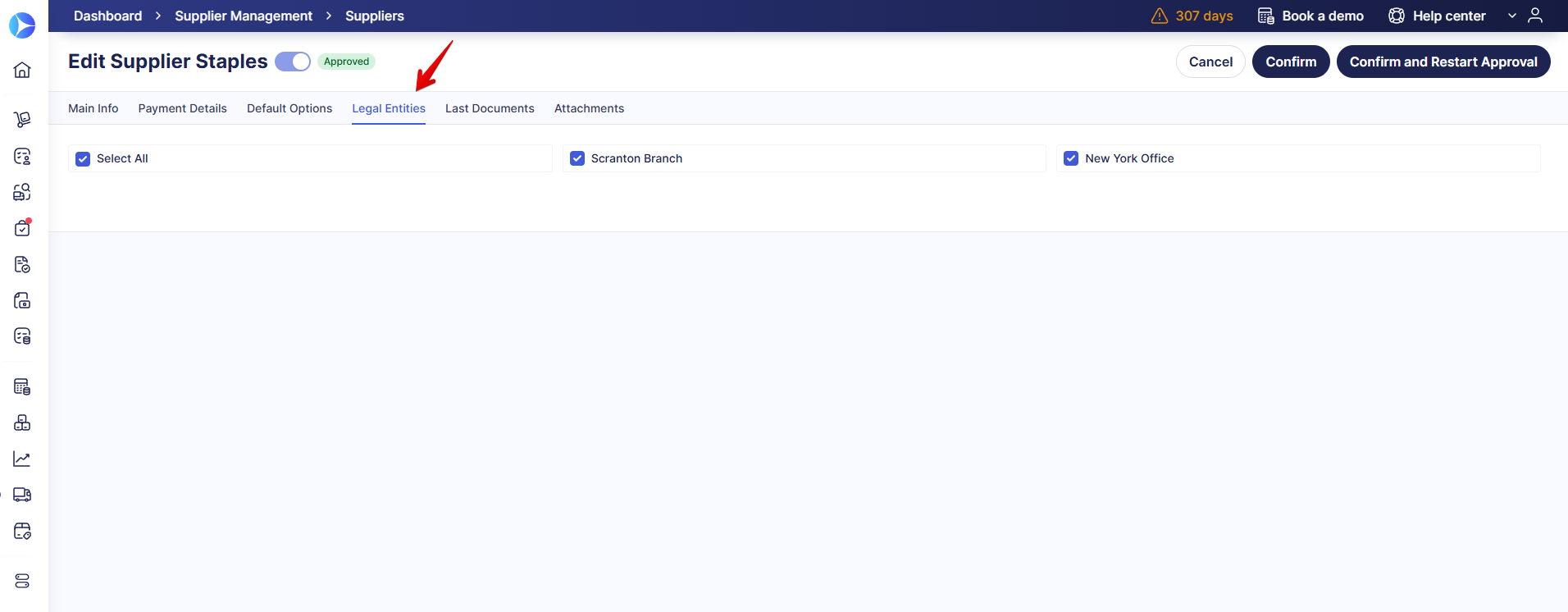
Task: Open the Home icon in the sidebar
Action: 22,70
